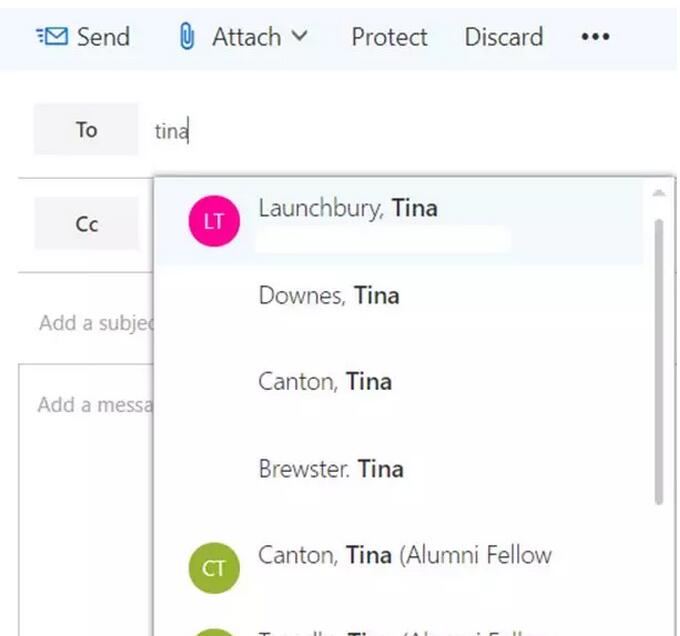This screenshot has width=680, height=636.
Task: Click the paperclip Attach icon
Action: (186, 37)
